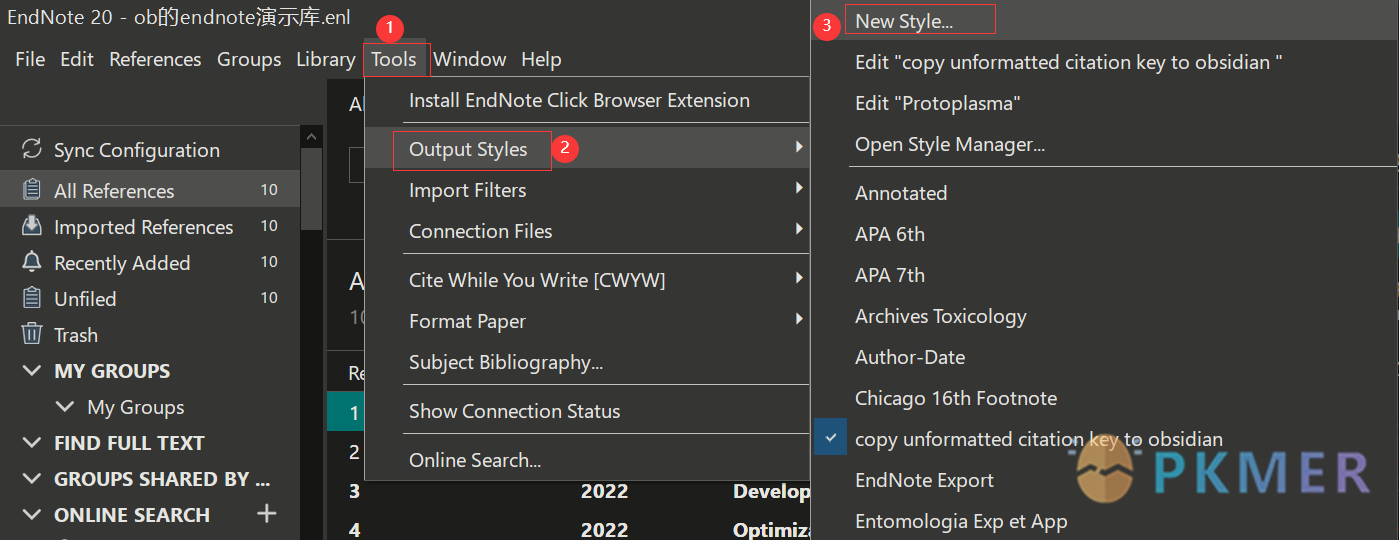Viewport: 1399px width, 540px height.
Task: Expand the Format Paper submenu arrow
Action: click(799, 319)
